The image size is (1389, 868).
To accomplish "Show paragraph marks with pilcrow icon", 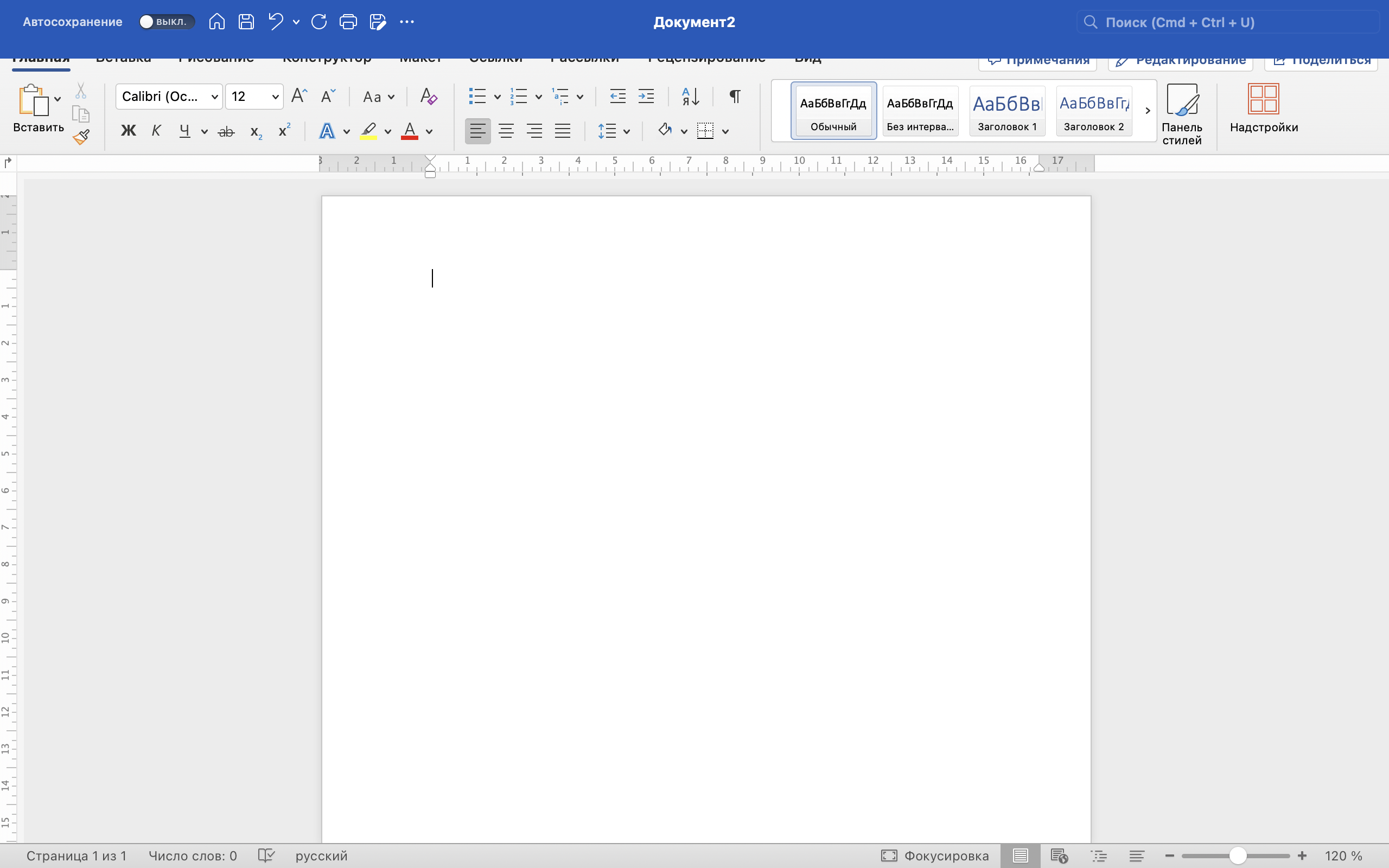I will 734,97.
